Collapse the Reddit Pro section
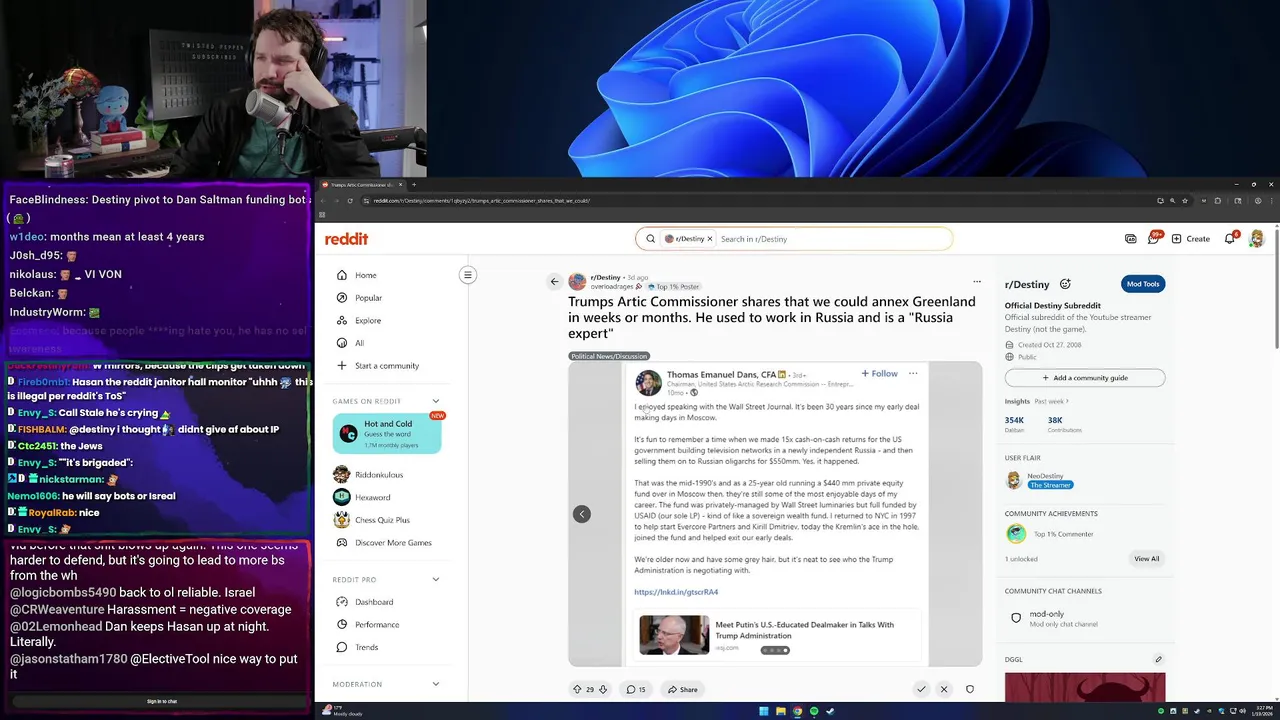Image resolution: width=1280 pixels, height=720 pixels. click(436, 579)
